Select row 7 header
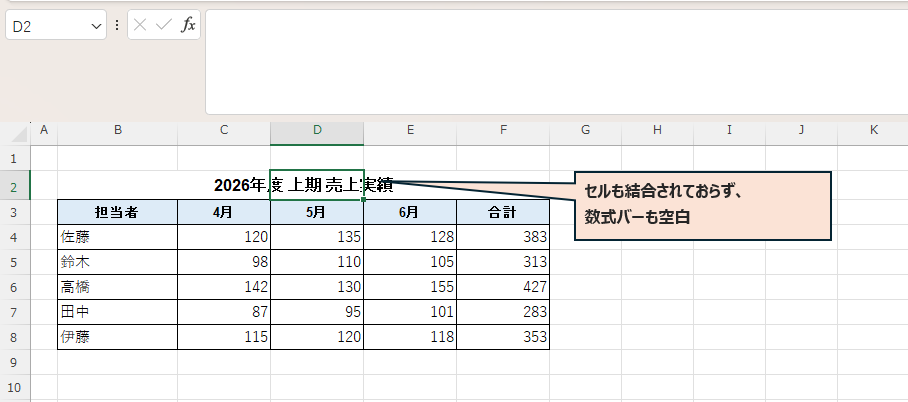The height and width of the screenshot is (402, 908). (x=15, y=312)
